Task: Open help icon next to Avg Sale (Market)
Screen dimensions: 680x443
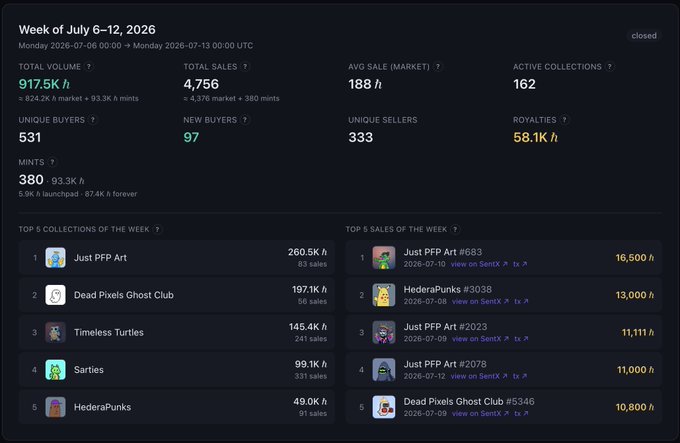Action: pyautogui.click(x=438, y=67)
